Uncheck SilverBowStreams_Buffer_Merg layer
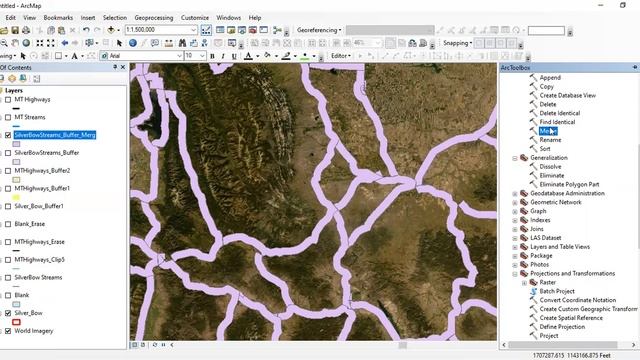 (8, 135)
